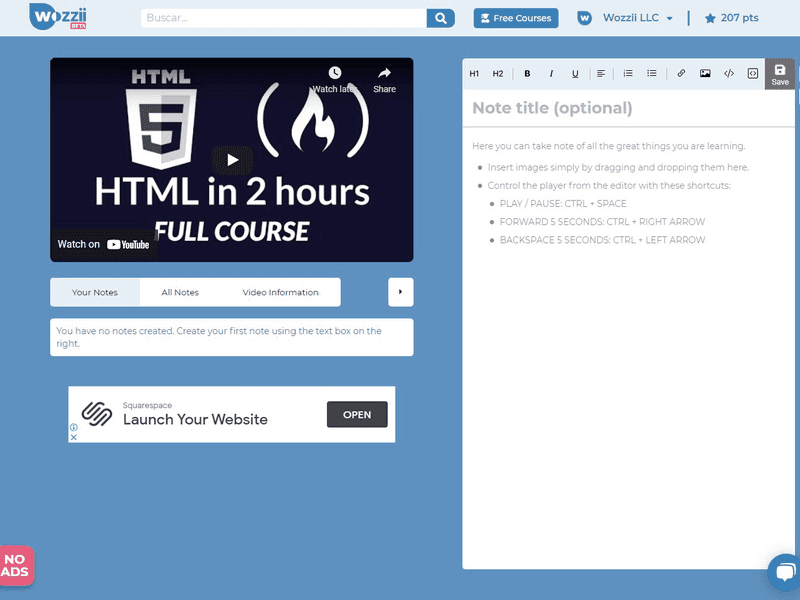Click the 'You have no notes created' message
The width and height of the screenshot is (800, 600).
[x=232, y=337]
